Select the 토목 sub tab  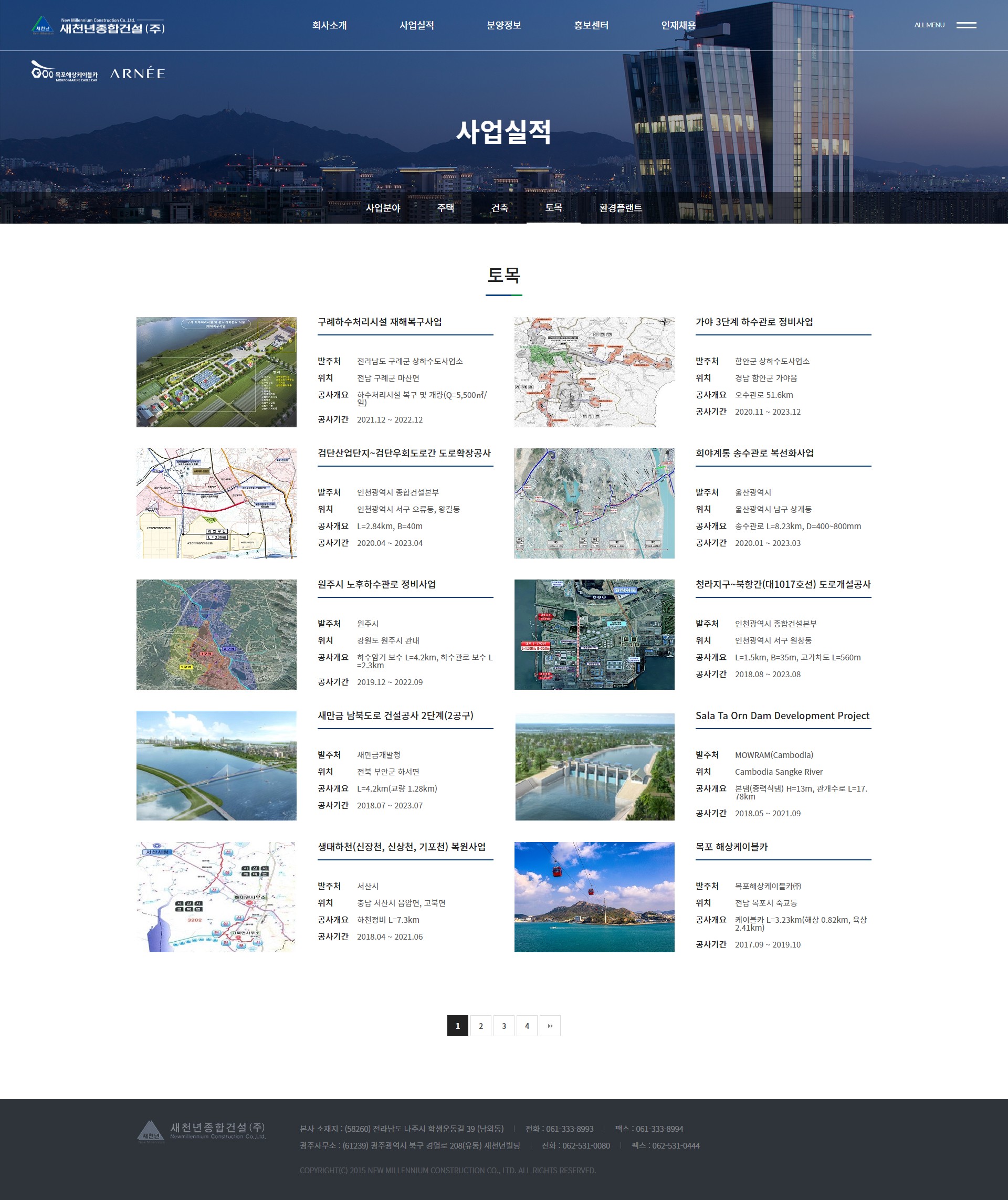(x=553, y=207)
